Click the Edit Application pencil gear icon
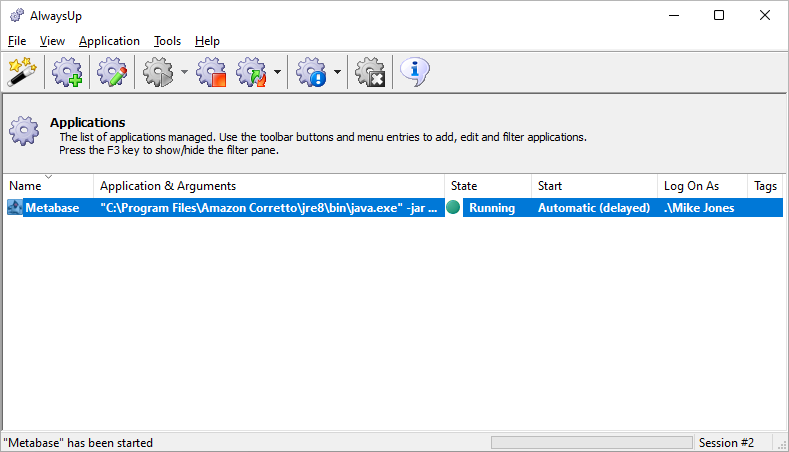 [112, 72]
